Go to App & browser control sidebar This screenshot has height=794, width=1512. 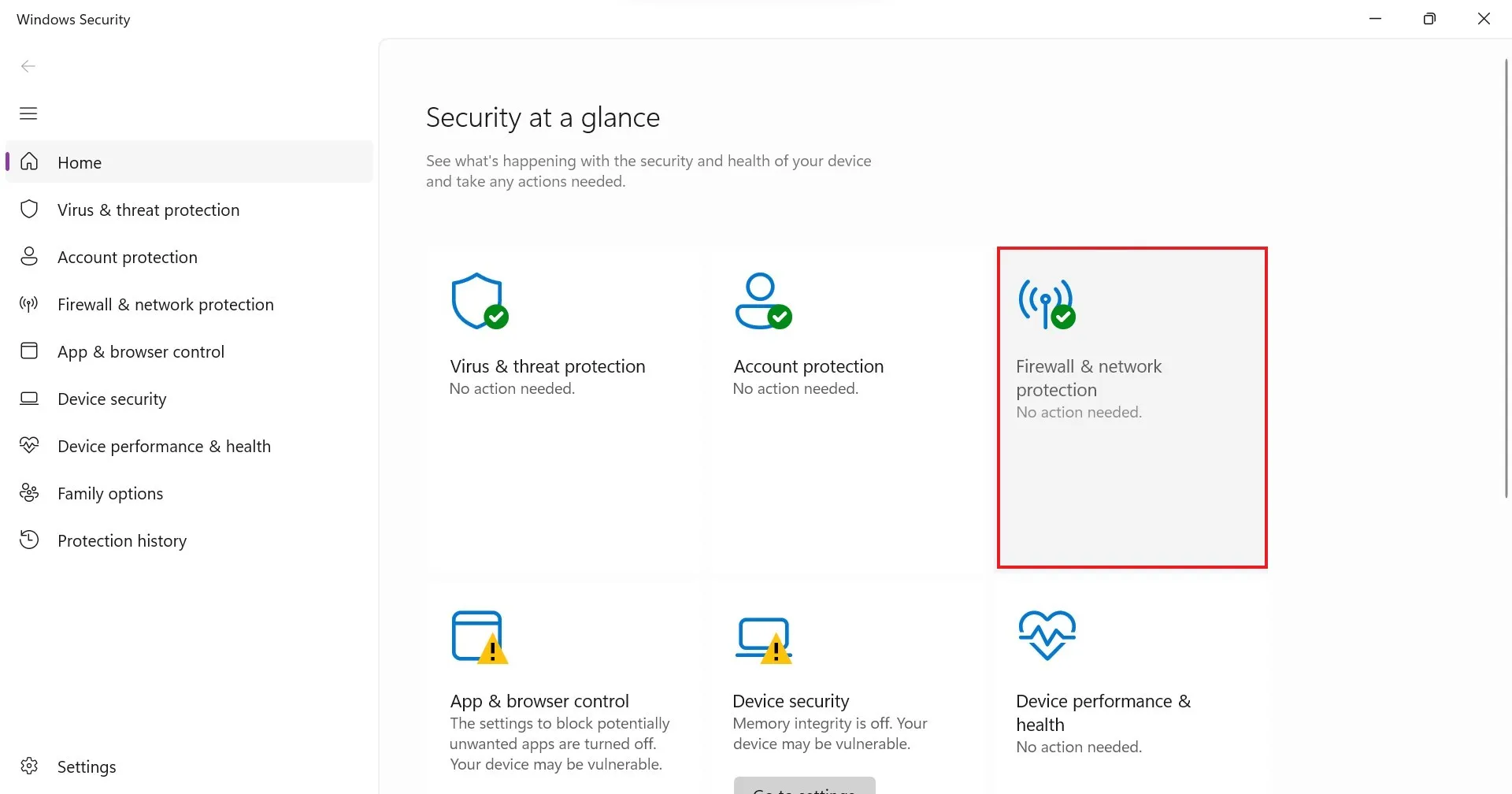click(140, 352)
